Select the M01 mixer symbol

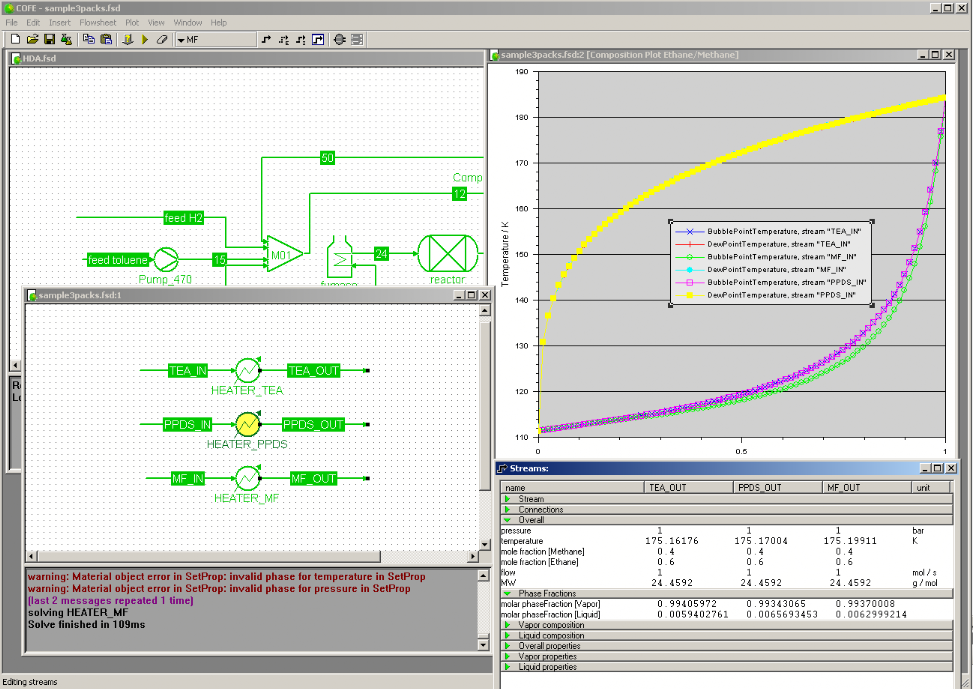(x=284, y=254)
